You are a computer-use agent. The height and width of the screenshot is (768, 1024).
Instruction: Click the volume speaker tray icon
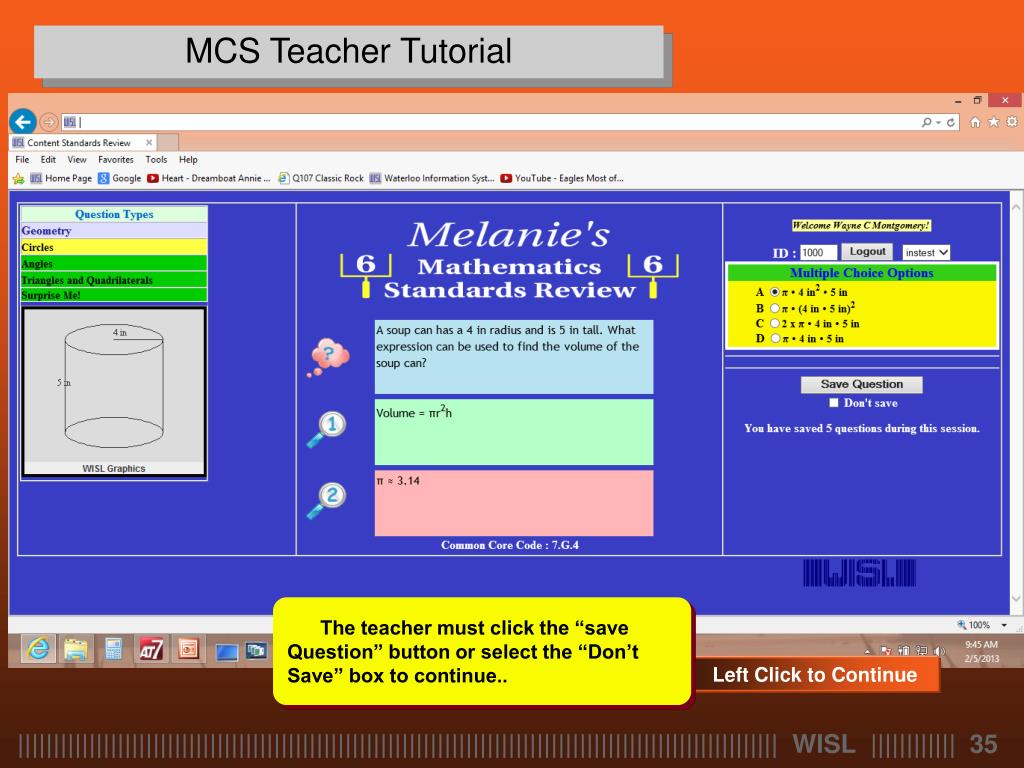pos(939,650)
